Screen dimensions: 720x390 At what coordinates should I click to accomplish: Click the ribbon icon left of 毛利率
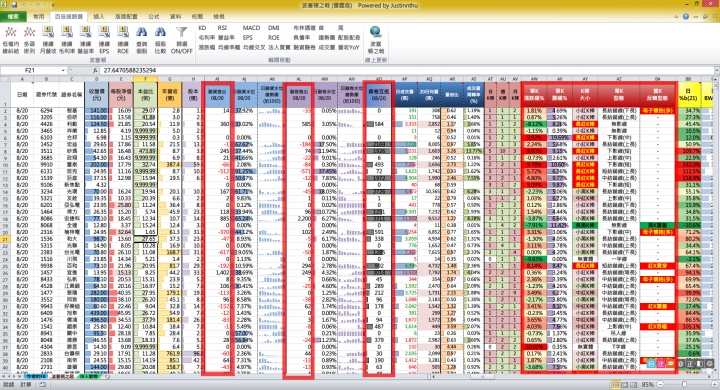click(48, 32)
